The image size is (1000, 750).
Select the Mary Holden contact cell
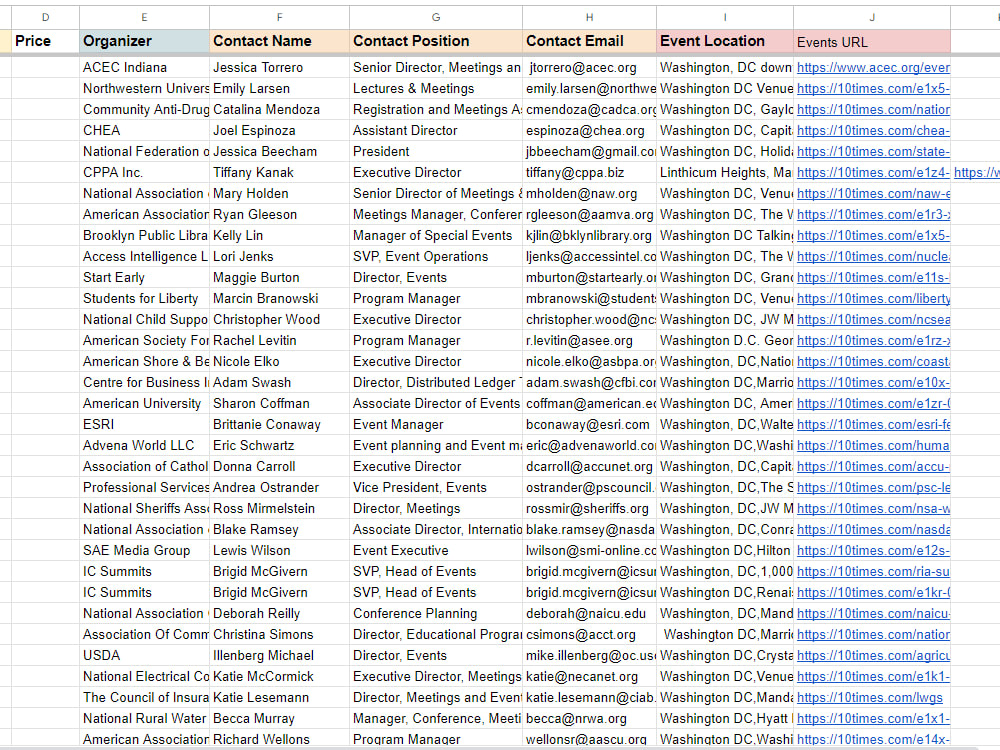pos(279,194)
